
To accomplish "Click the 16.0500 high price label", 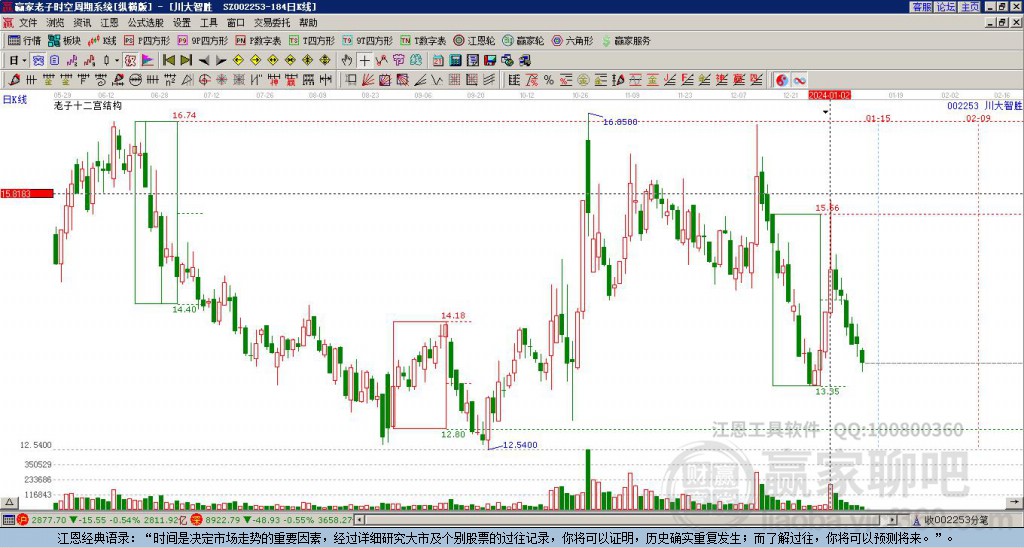I will 620,122.
